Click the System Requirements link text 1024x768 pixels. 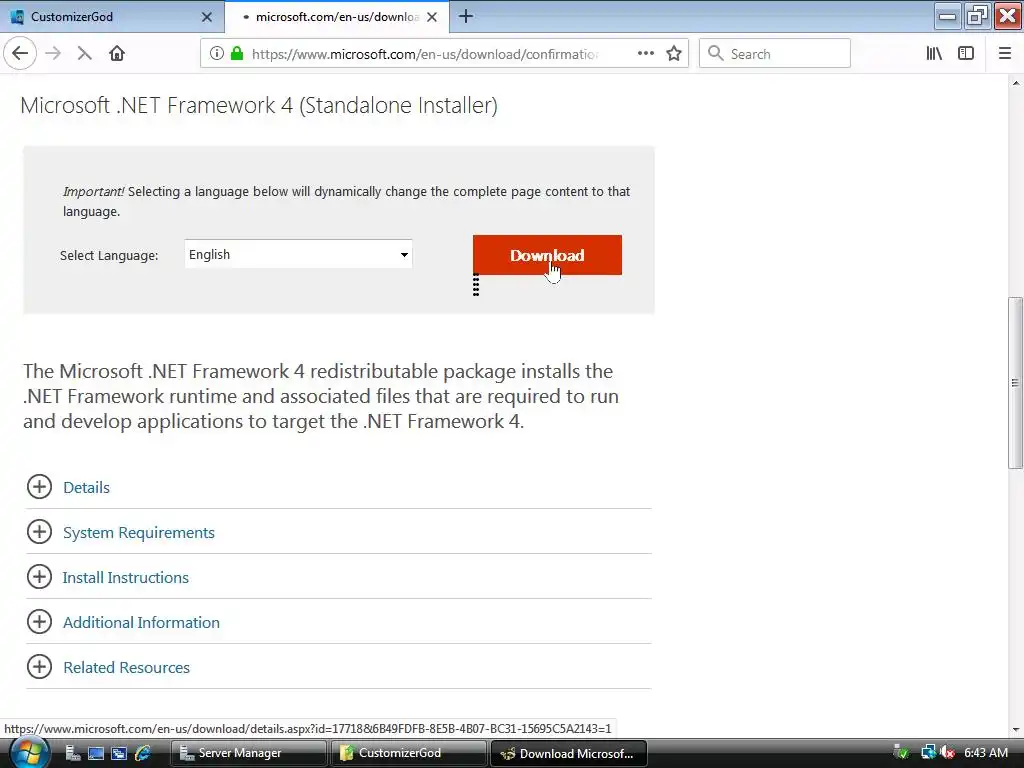pos(138,533)
